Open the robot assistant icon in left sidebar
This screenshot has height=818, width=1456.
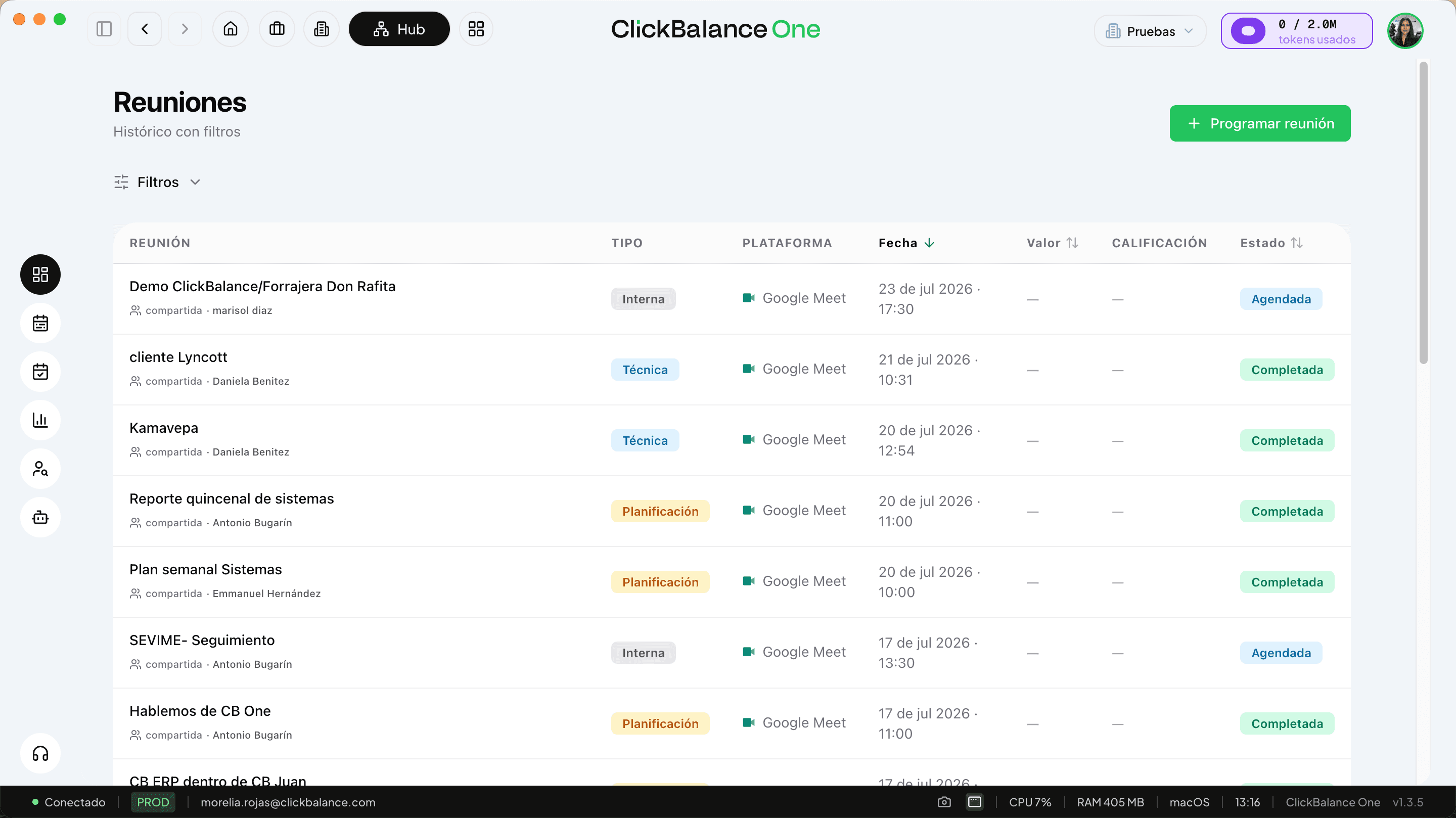click(40, 517)
